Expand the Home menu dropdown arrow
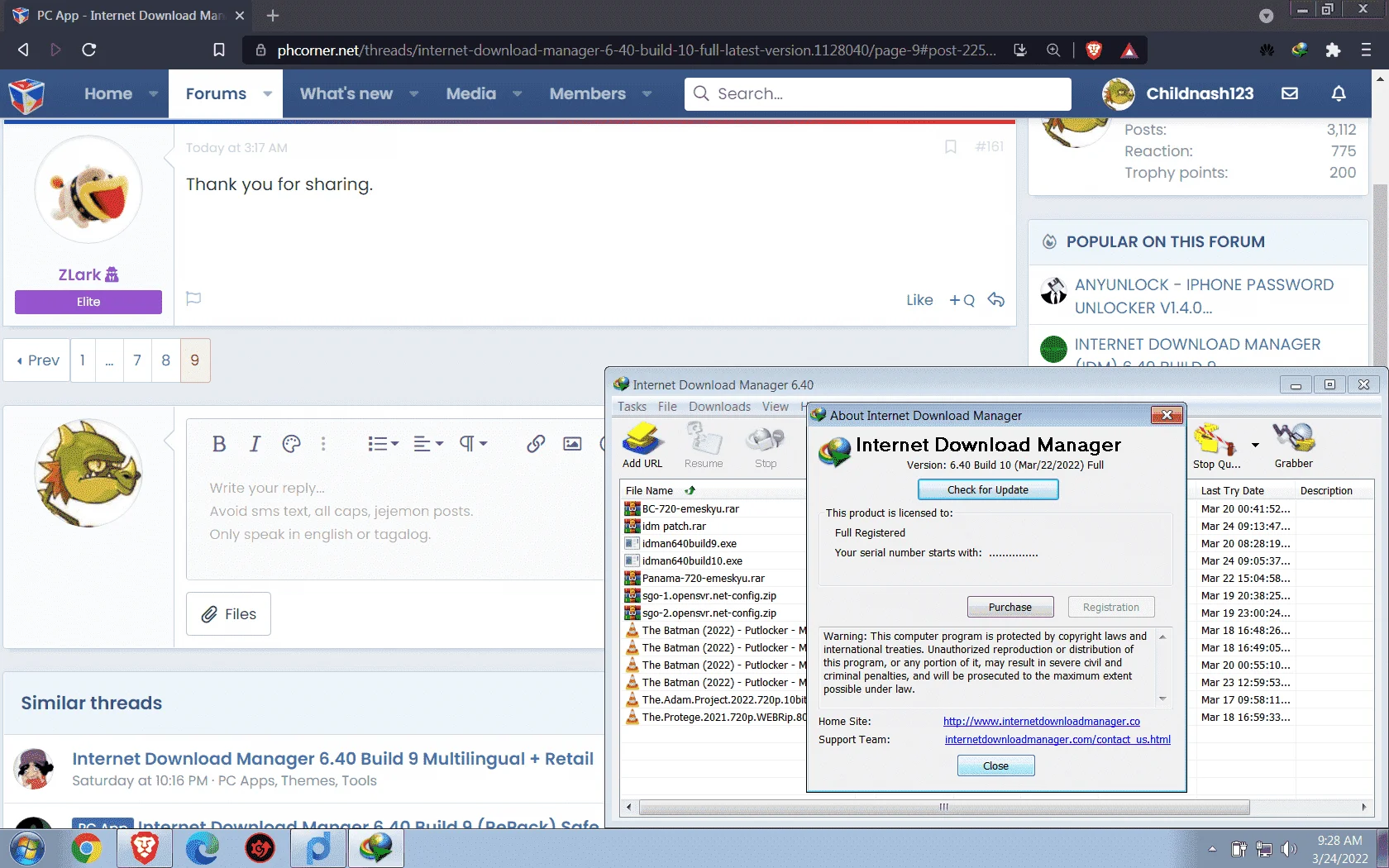Viewport: 1389px width, 868px height. [x=153, y=94]
